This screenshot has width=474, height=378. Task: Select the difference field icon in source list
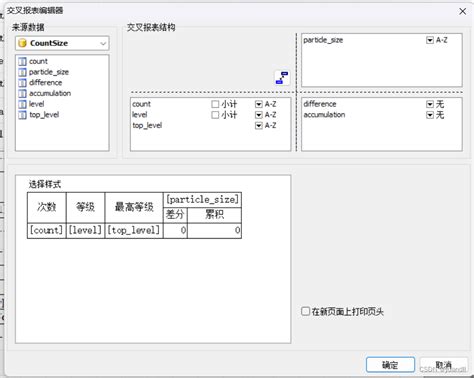[22, 83]
